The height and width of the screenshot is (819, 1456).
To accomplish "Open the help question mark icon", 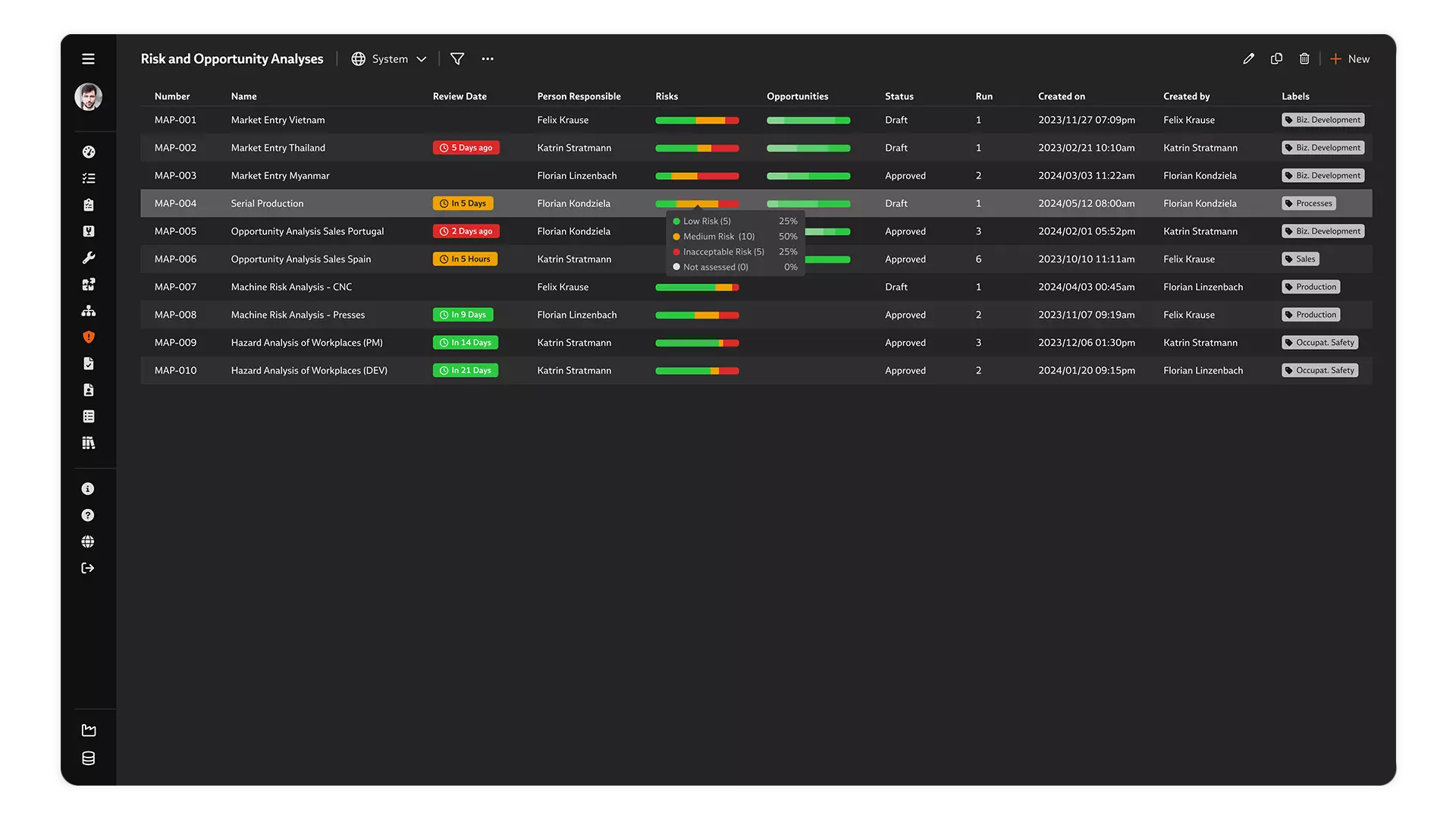I will [89, 515].
